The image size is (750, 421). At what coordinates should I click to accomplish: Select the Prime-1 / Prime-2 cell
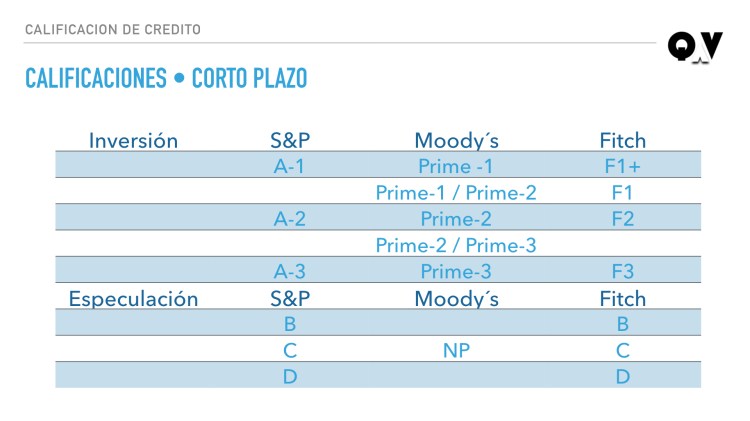tap(456, 193)
